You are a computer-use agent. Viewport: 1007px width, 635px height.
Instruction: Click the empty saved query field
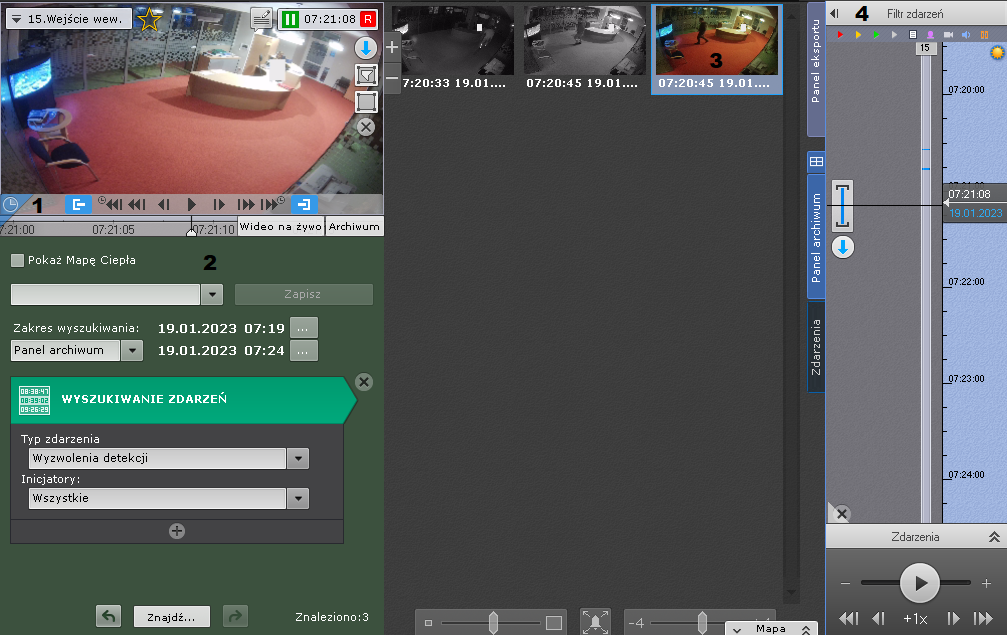tap(105, 295)
